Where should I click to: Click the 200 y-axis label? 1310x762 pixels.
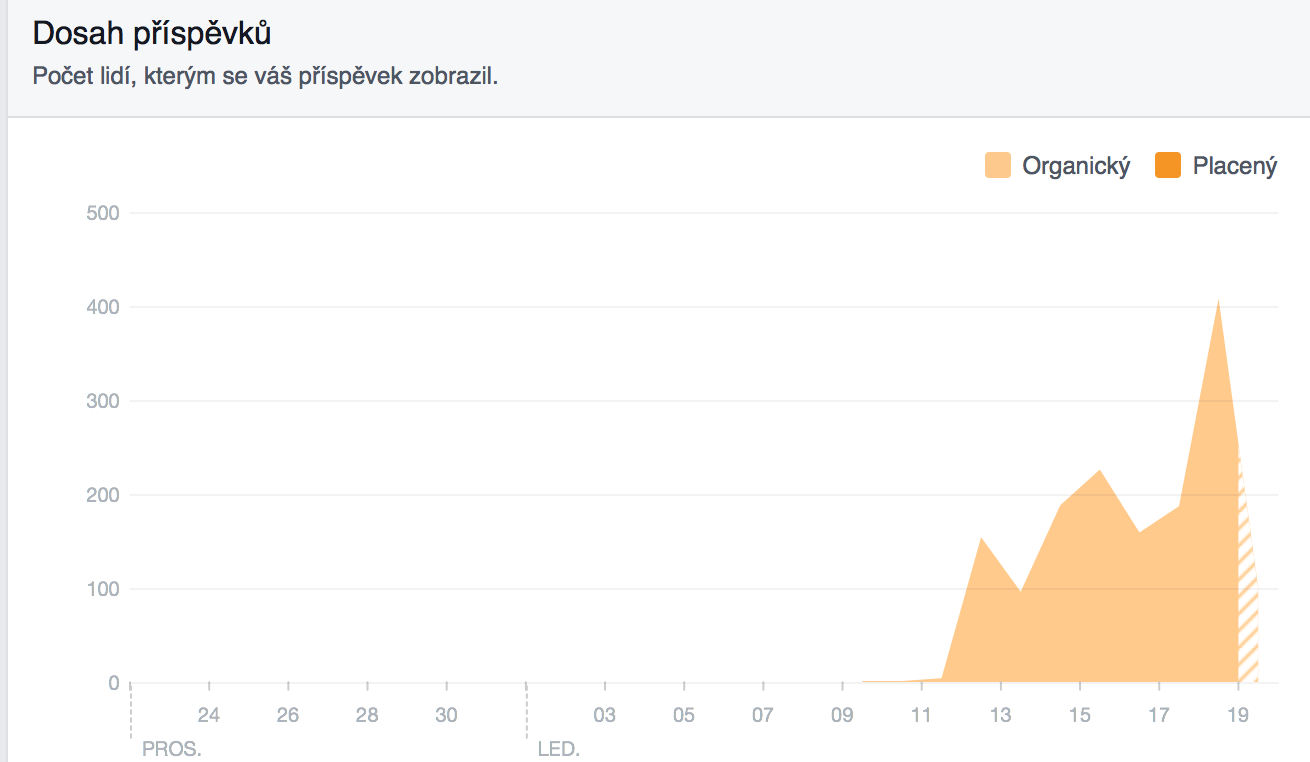click(x=103, y=495)
